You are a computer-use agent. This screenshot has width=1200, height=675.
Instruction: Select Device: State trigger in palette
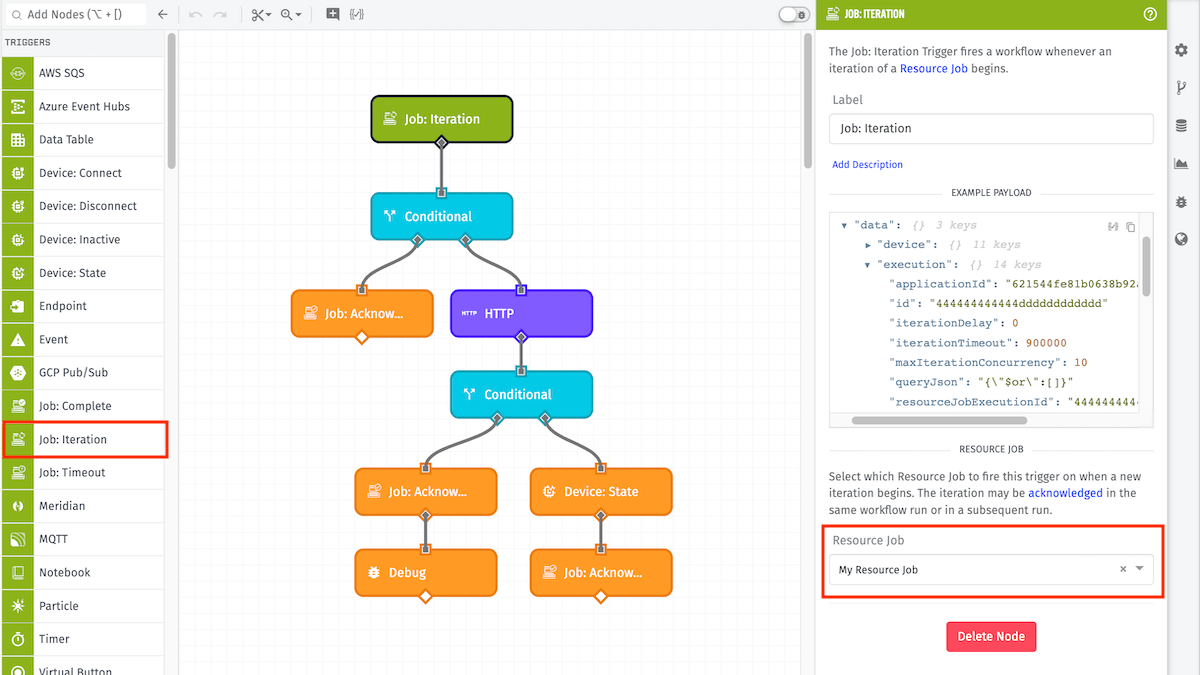coord(82,273)
